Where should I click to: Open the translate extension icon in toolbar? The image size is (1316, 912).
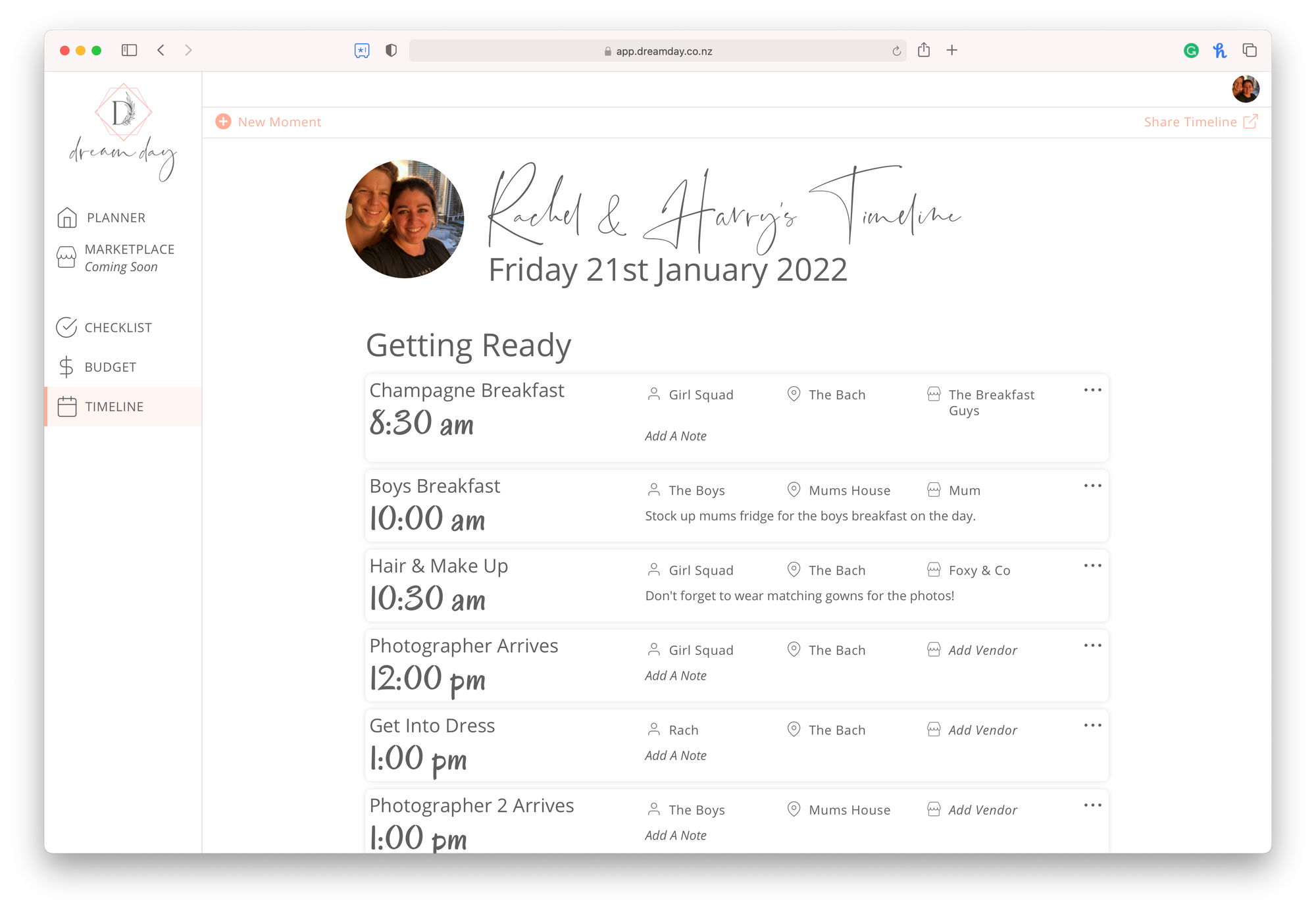point(362,51)
